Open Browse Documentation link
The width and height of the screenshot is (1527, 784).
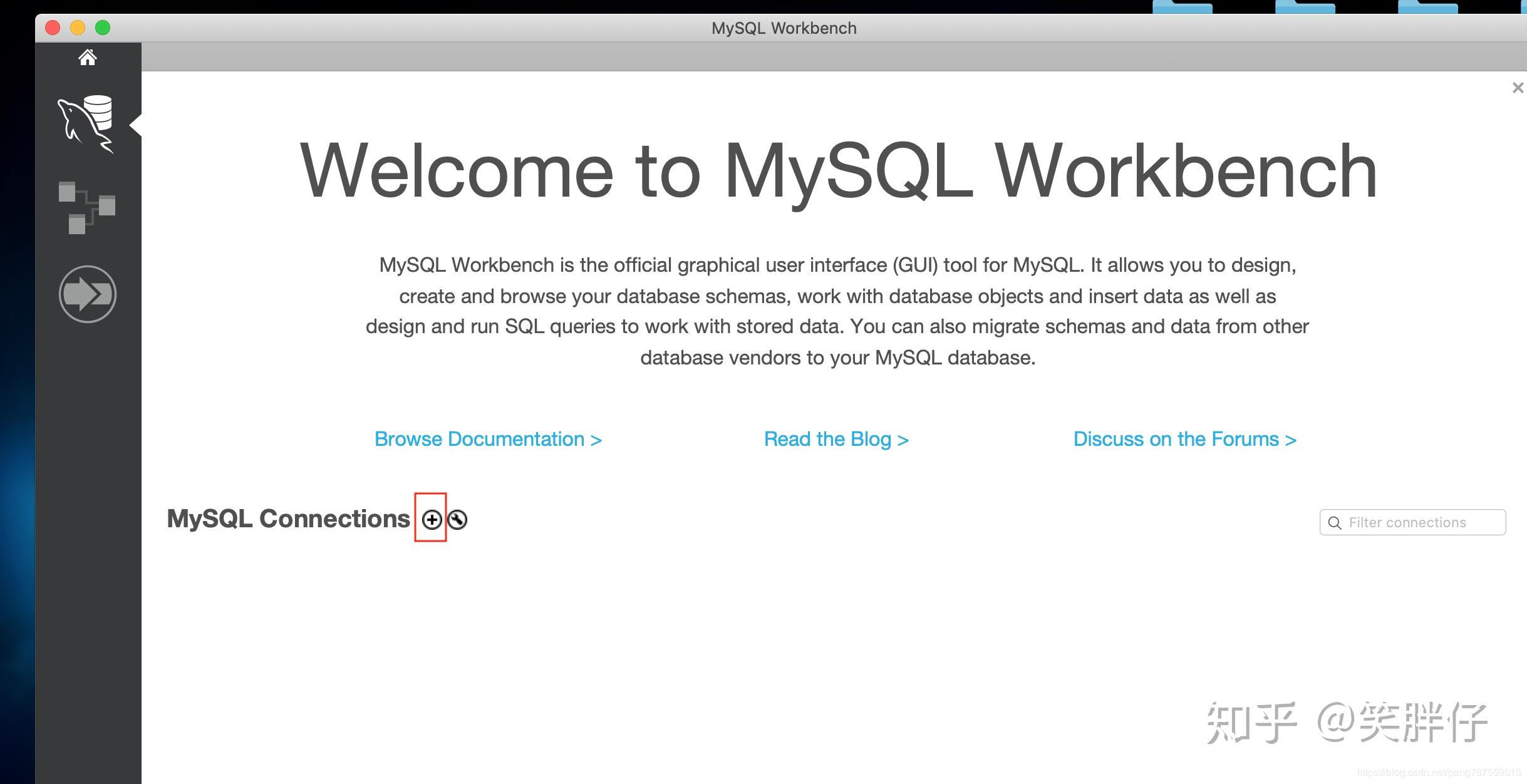tap(488, 439)
